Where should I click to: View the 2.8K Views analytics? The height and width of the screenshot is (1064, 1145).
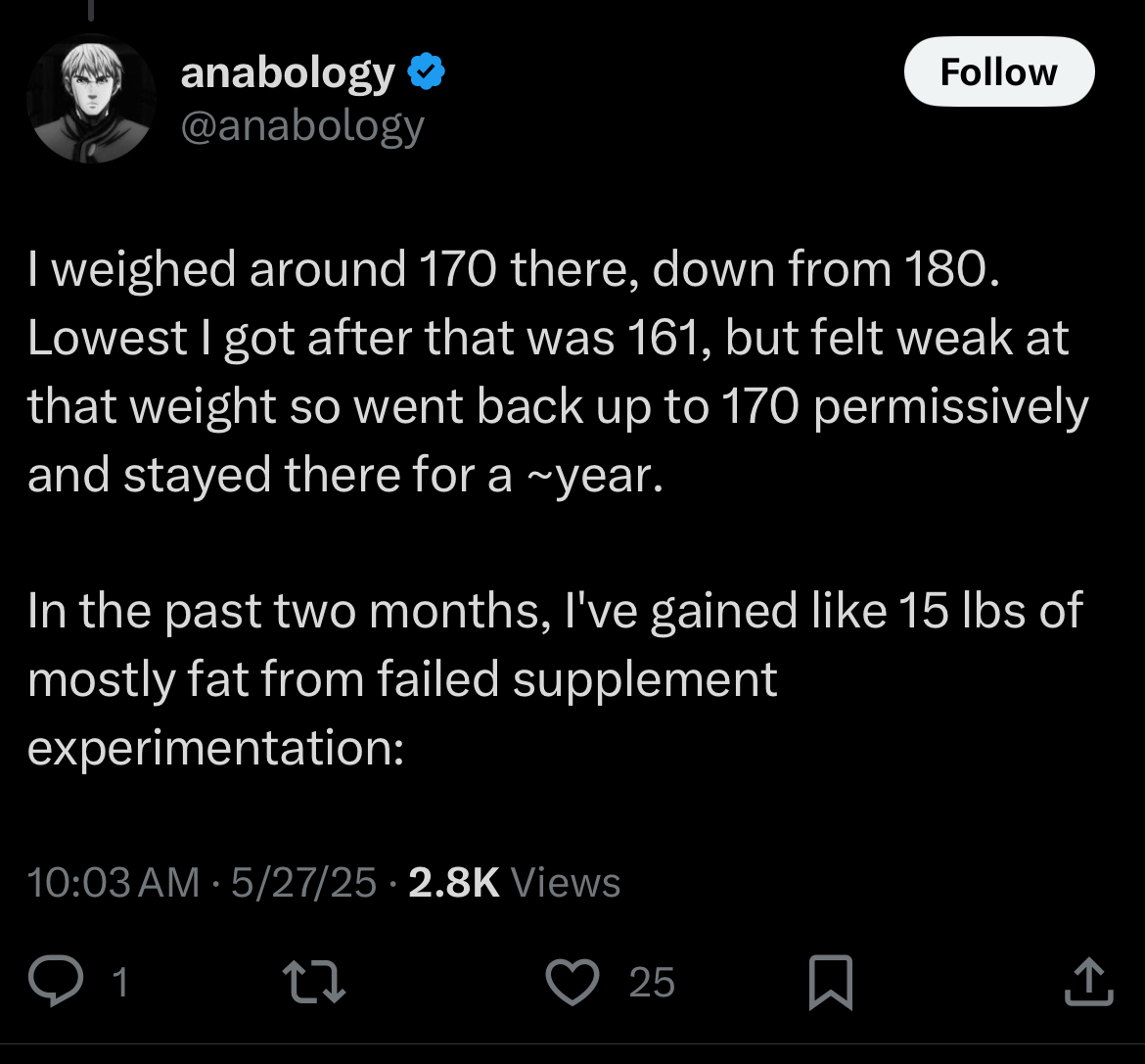point(515,882)
